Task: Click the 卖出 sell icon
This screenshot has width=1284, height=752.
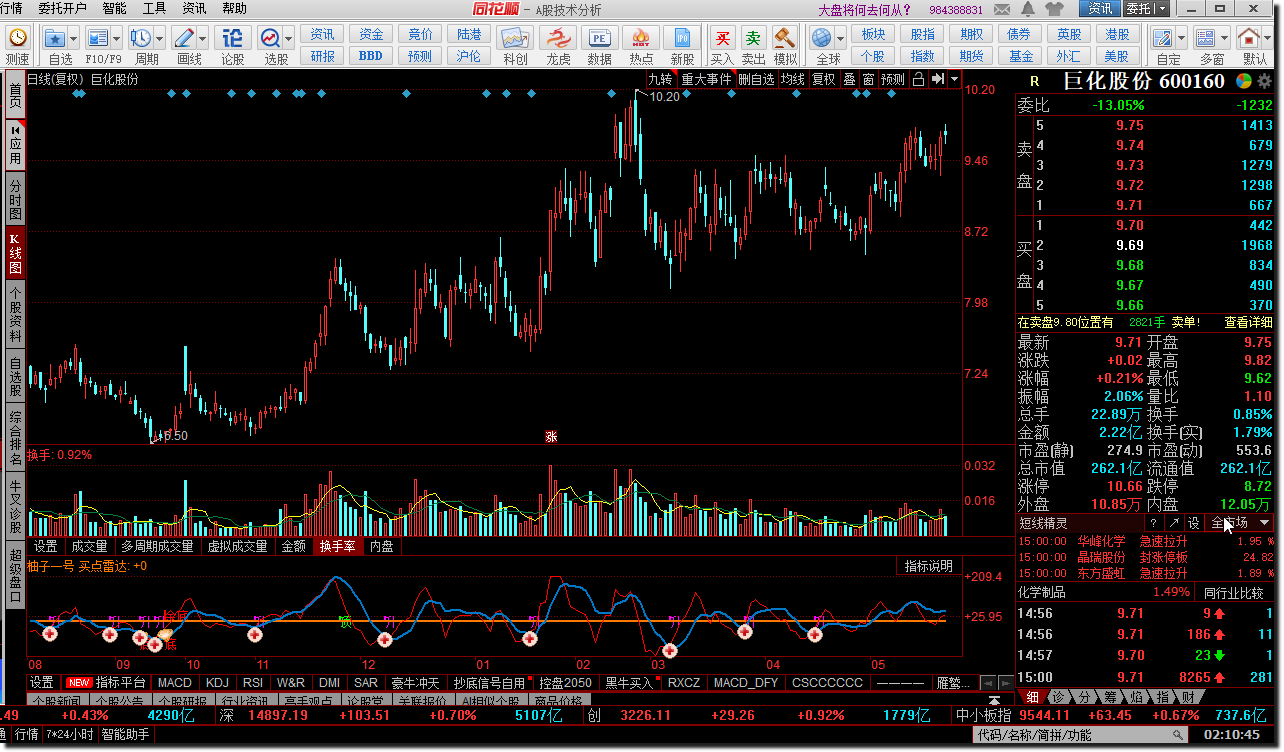Action: [753, 38]
